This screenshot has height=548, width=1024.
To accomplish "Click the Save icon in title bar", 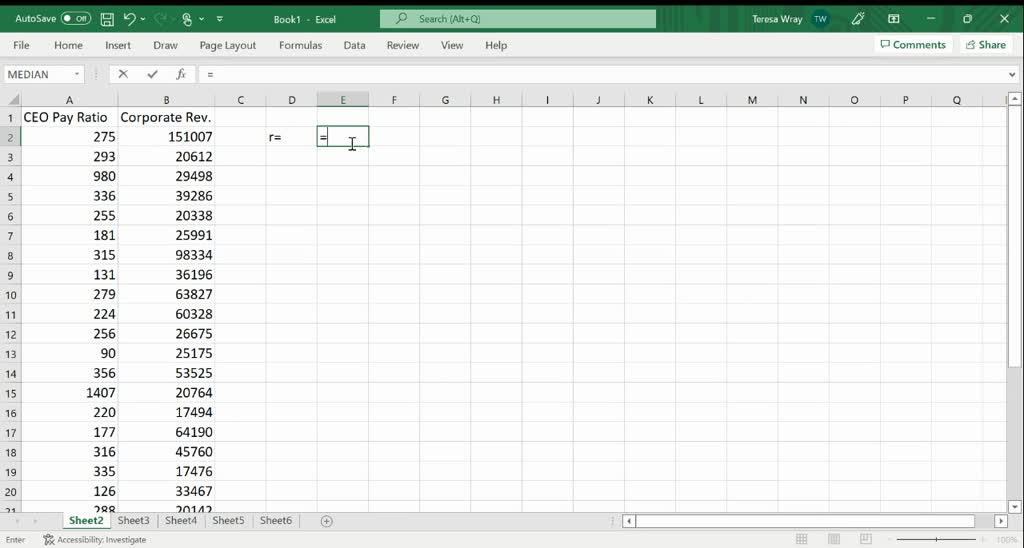I will [107, 20].
